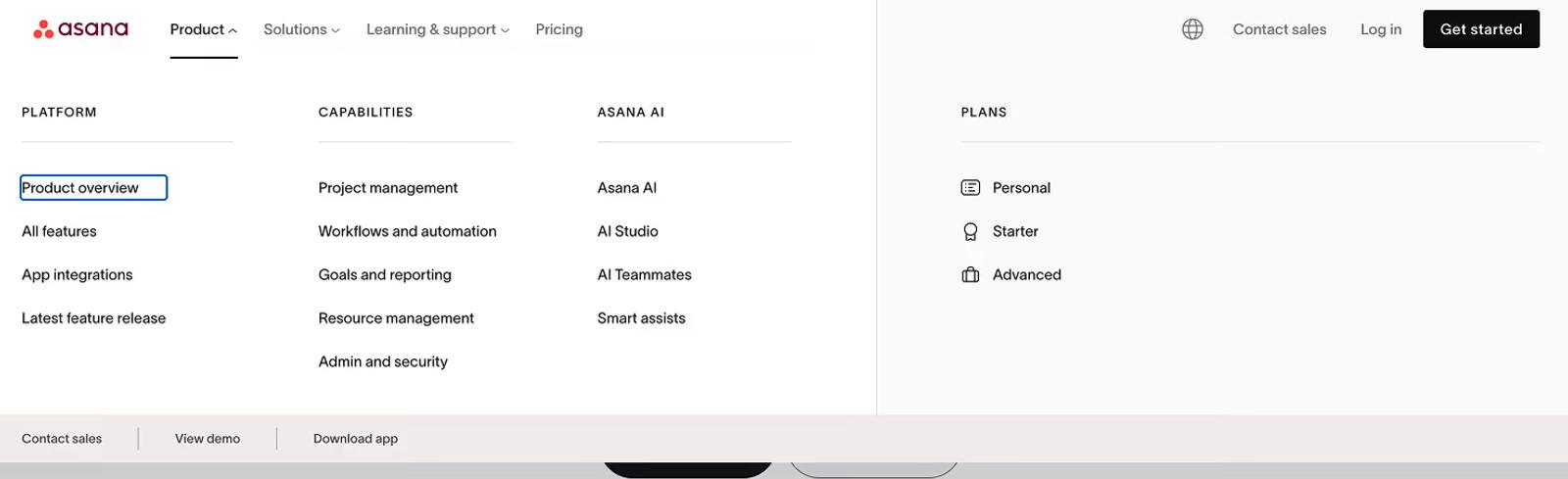1568x479 pixels.
Task: Open Goals and reporting
Action: (x=385, y=275)
